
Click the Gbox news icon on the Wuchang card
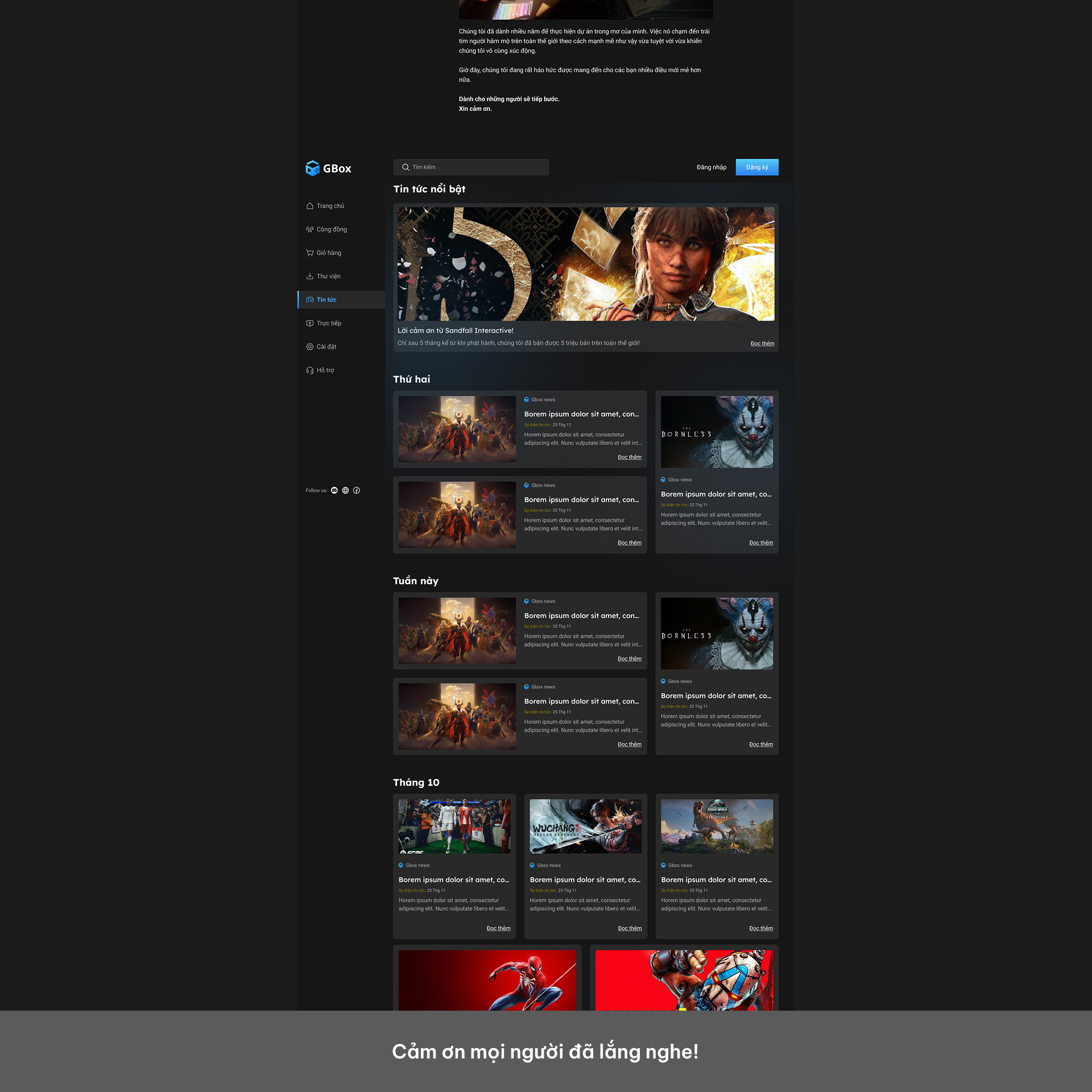[532, 865]
